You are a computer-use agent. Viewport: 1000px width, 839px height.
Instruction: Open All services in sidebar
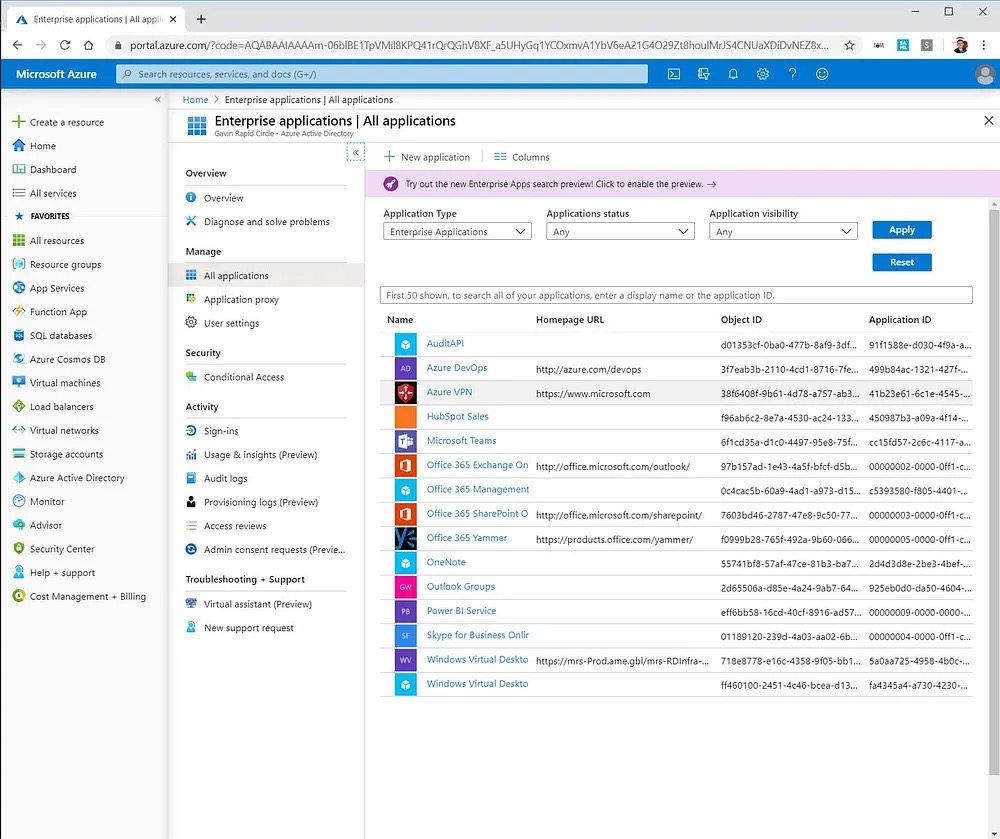tap(53, 193)
